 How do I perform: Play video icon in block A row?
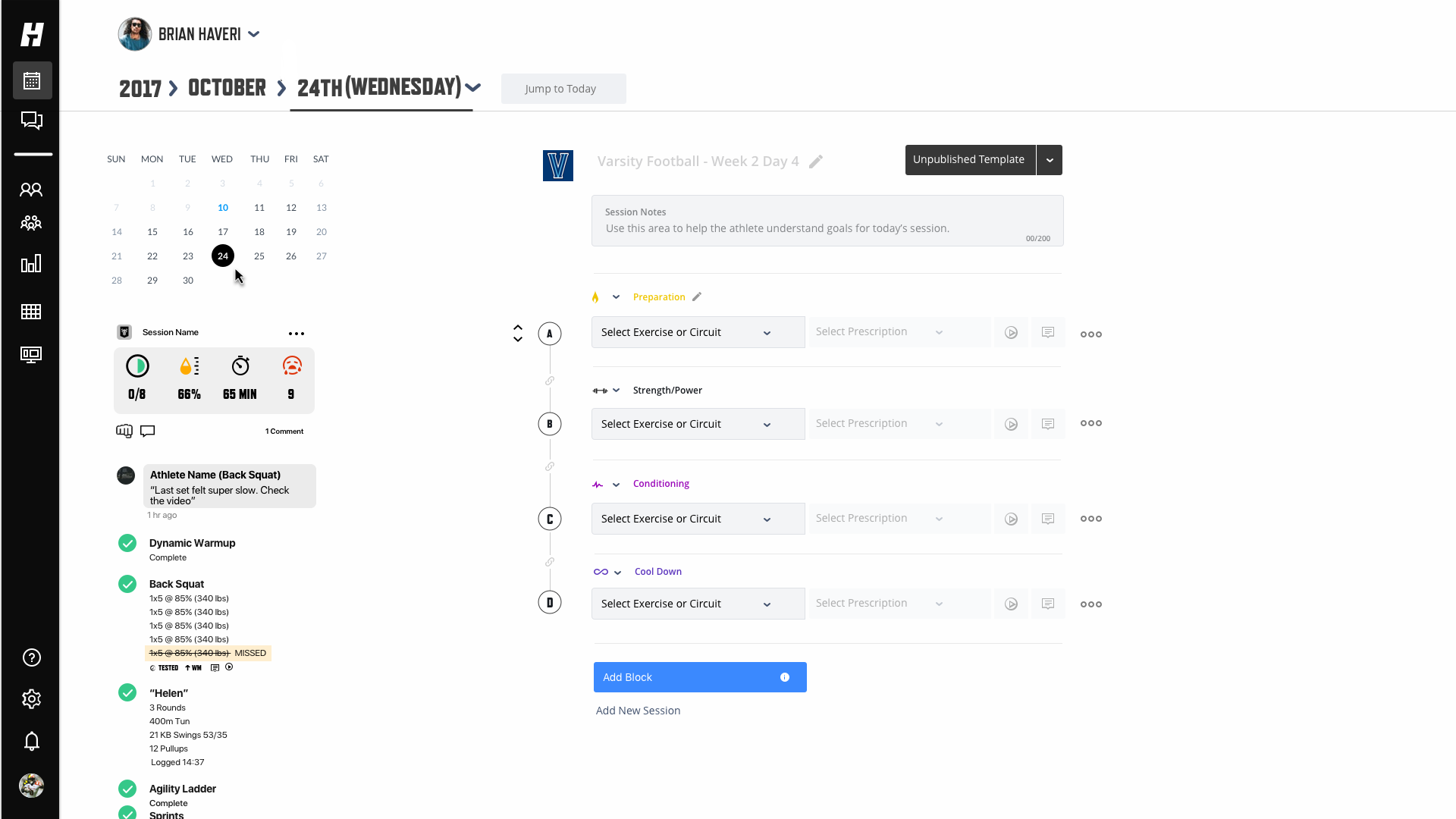pyautogui.click(x=1011, y=332)
